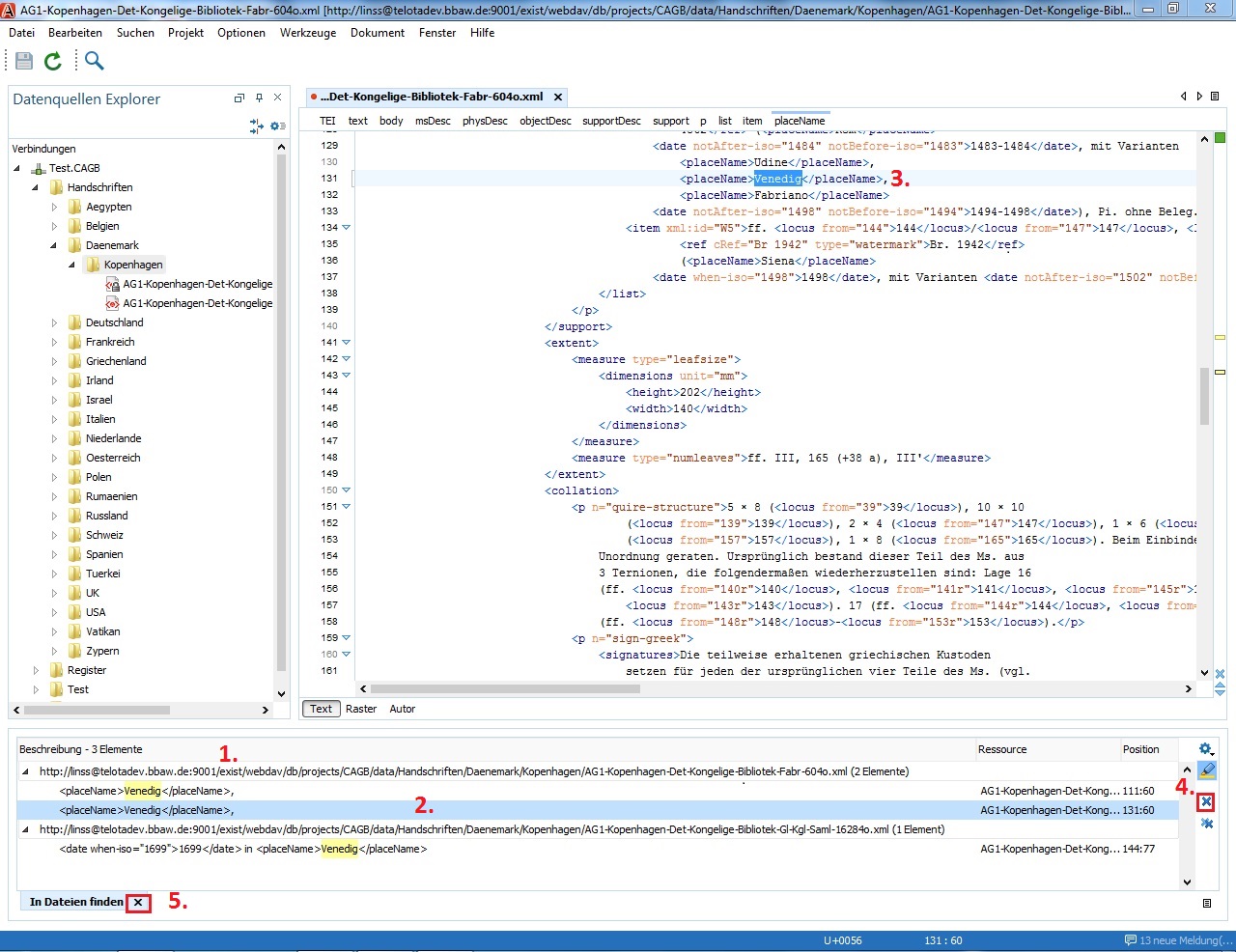Close the In Dateien finden tab
Screen dimensions: 1236x952
(138, 903)
